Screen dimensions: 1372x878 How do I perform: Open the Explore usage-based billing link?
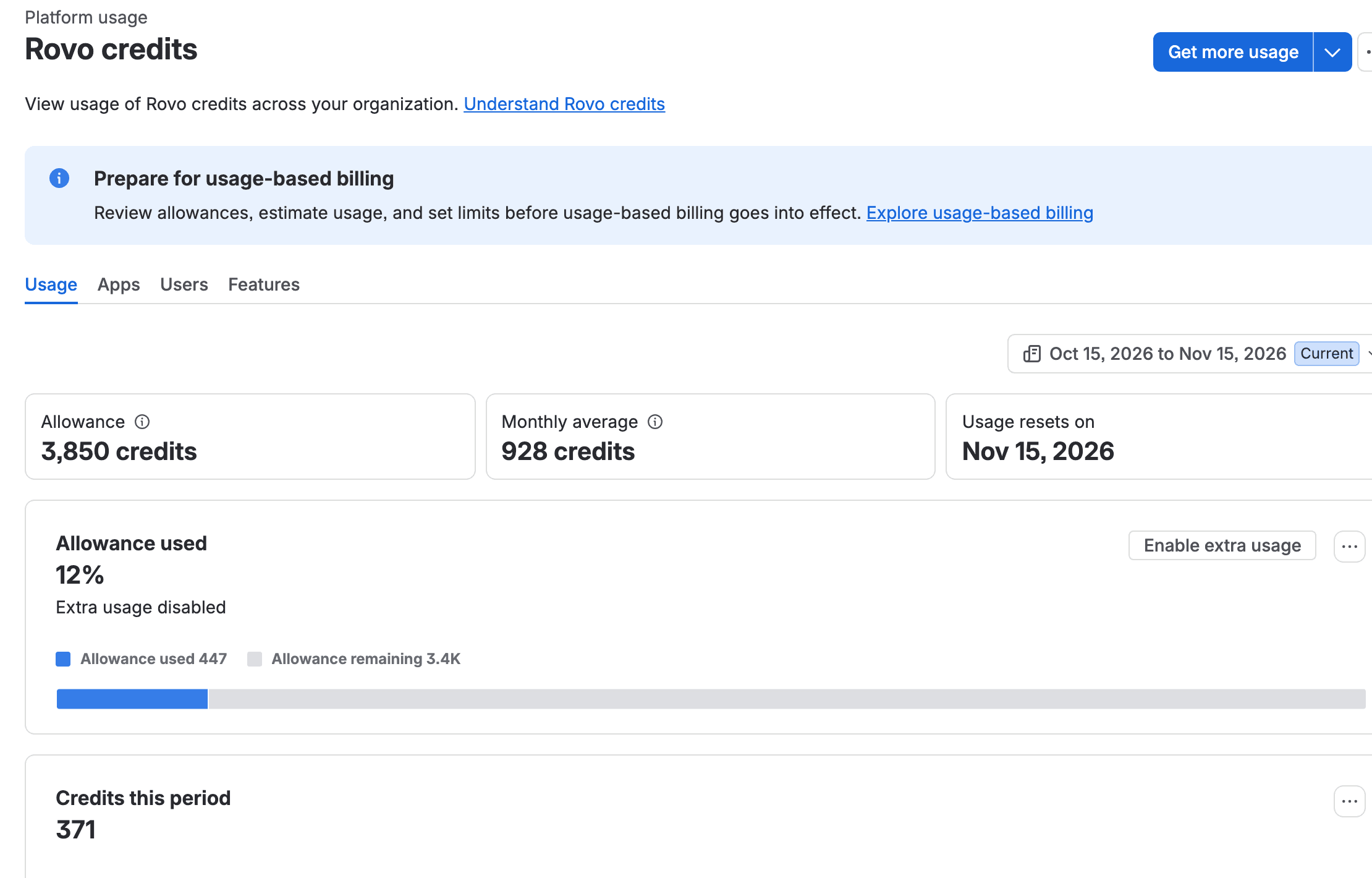pos(980,213)
